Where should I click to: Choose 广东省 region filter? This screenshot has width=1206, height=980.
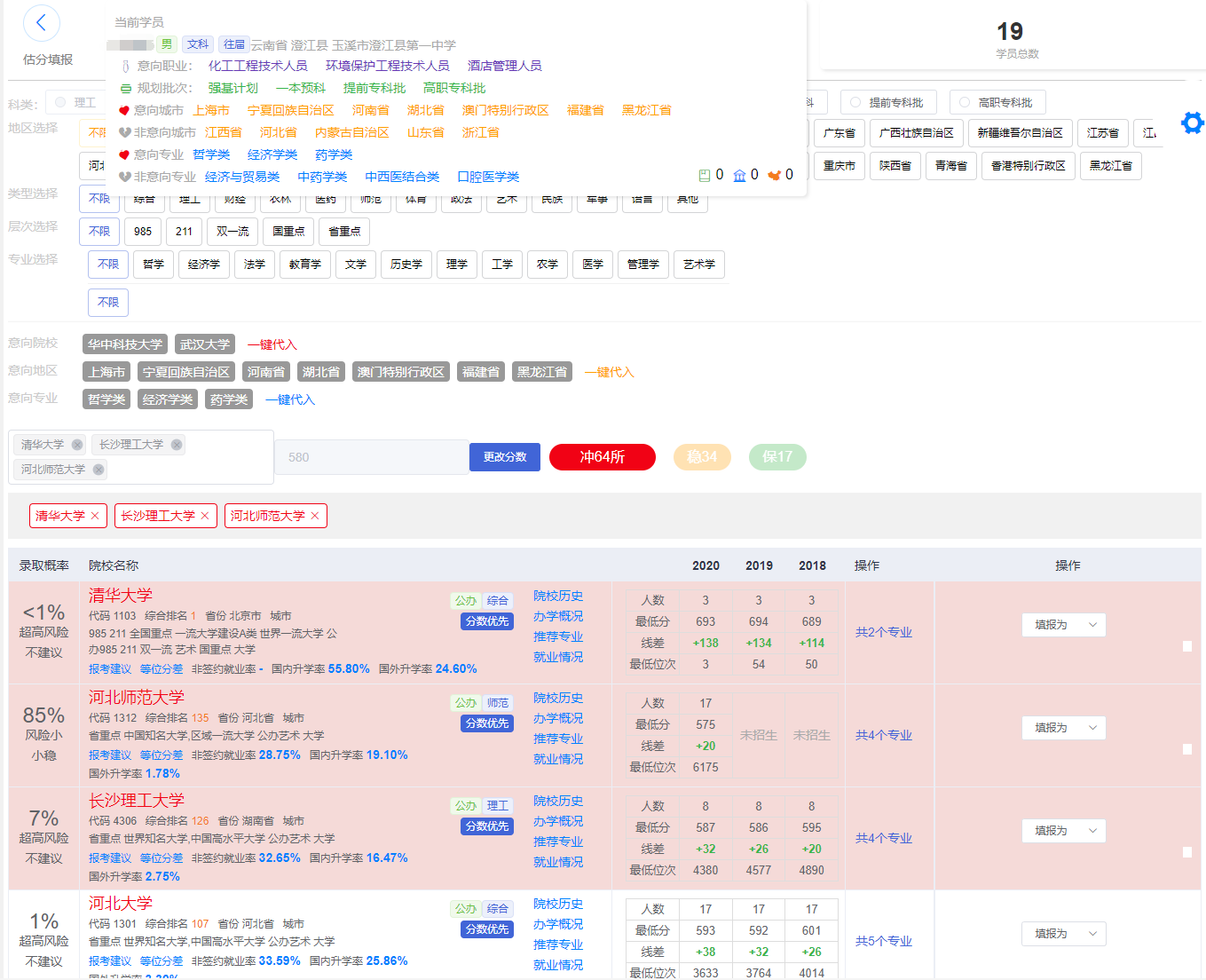pyautogui.click(x=839, y=133)
